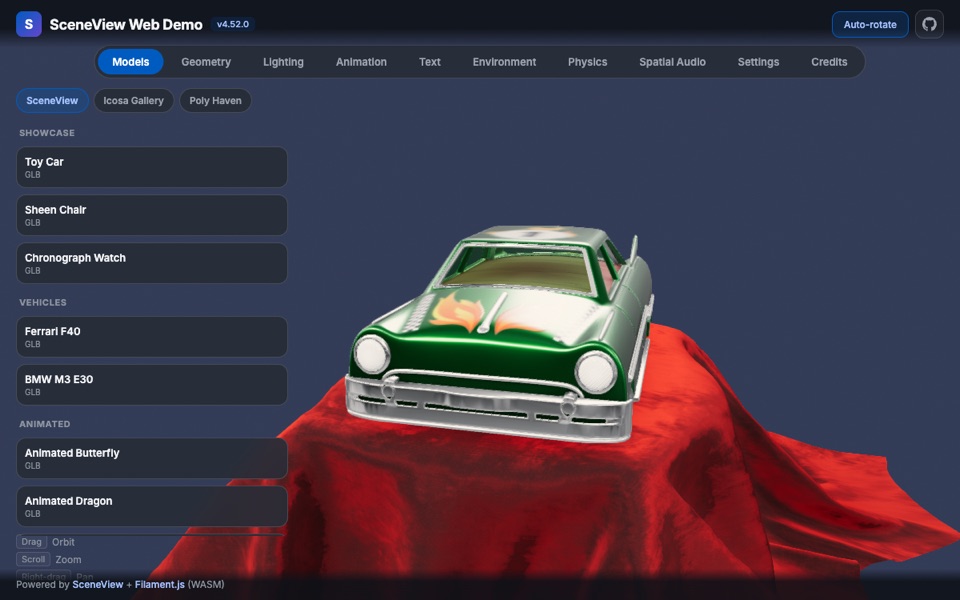Load the Sheen Chair model

pos(152,215)
